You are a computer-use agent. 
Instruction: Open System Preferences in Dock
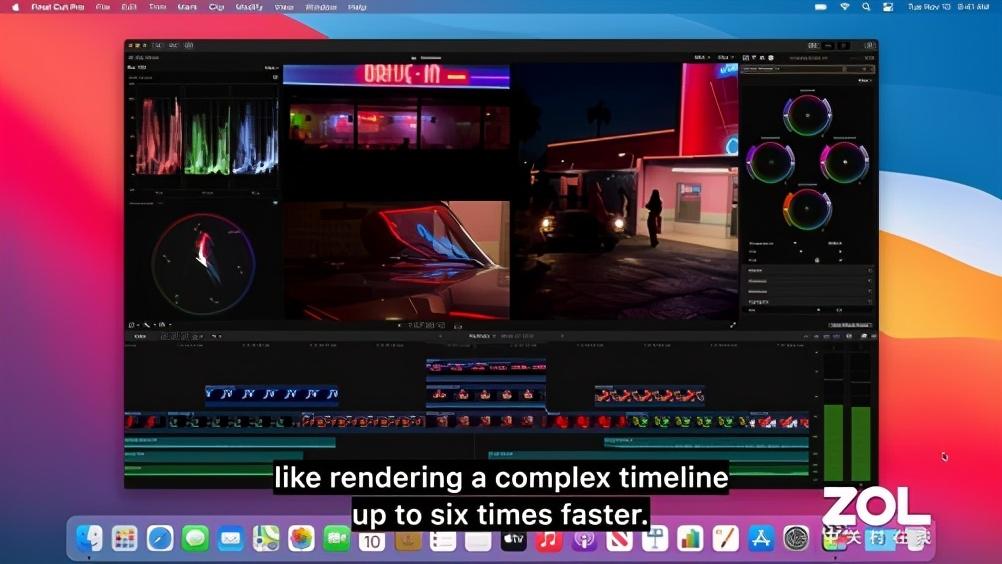tap(796, 538)
